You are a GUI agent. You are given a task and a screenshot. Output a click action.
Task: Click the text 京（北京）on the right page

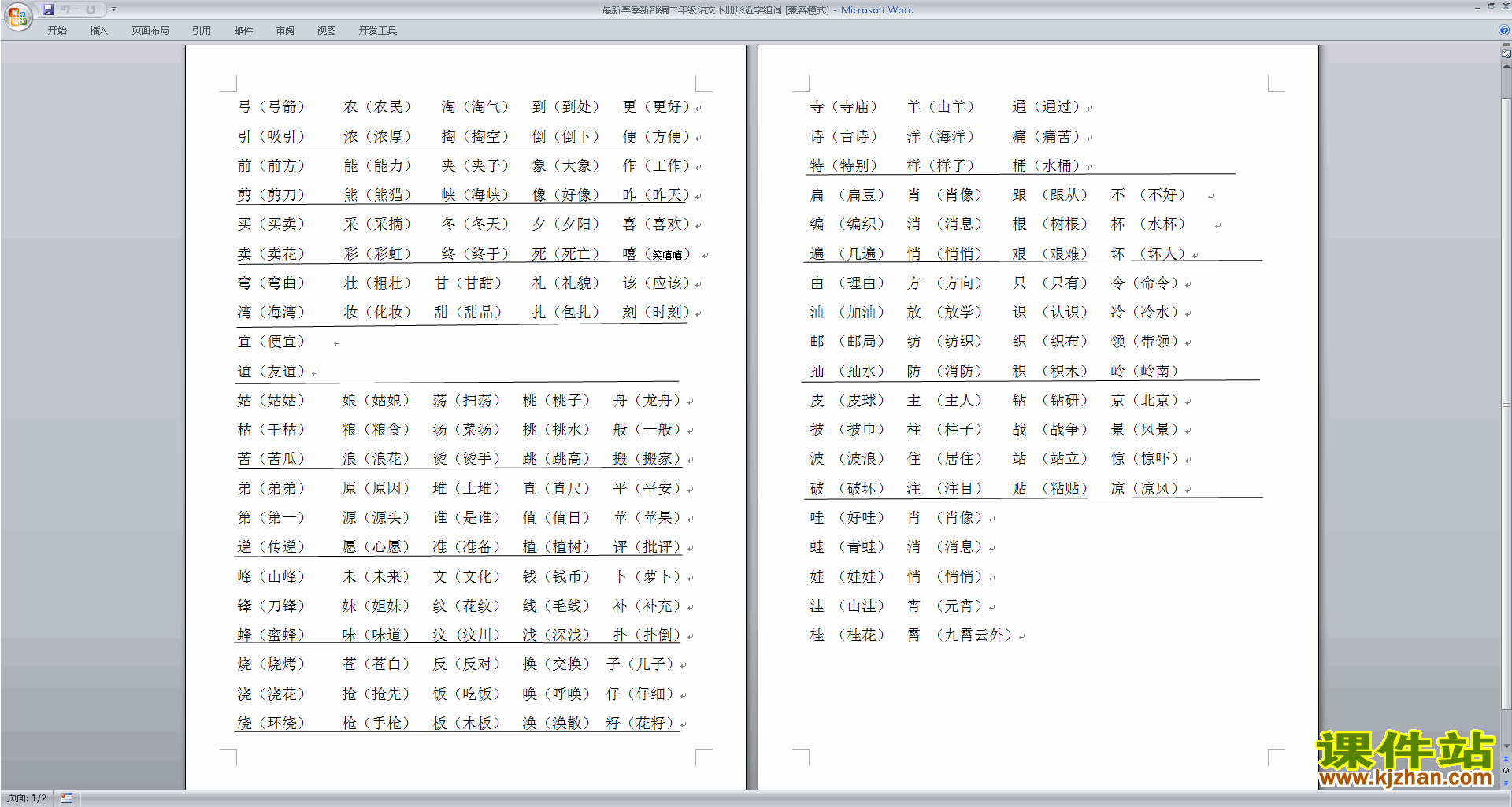tap(1144, 401)
